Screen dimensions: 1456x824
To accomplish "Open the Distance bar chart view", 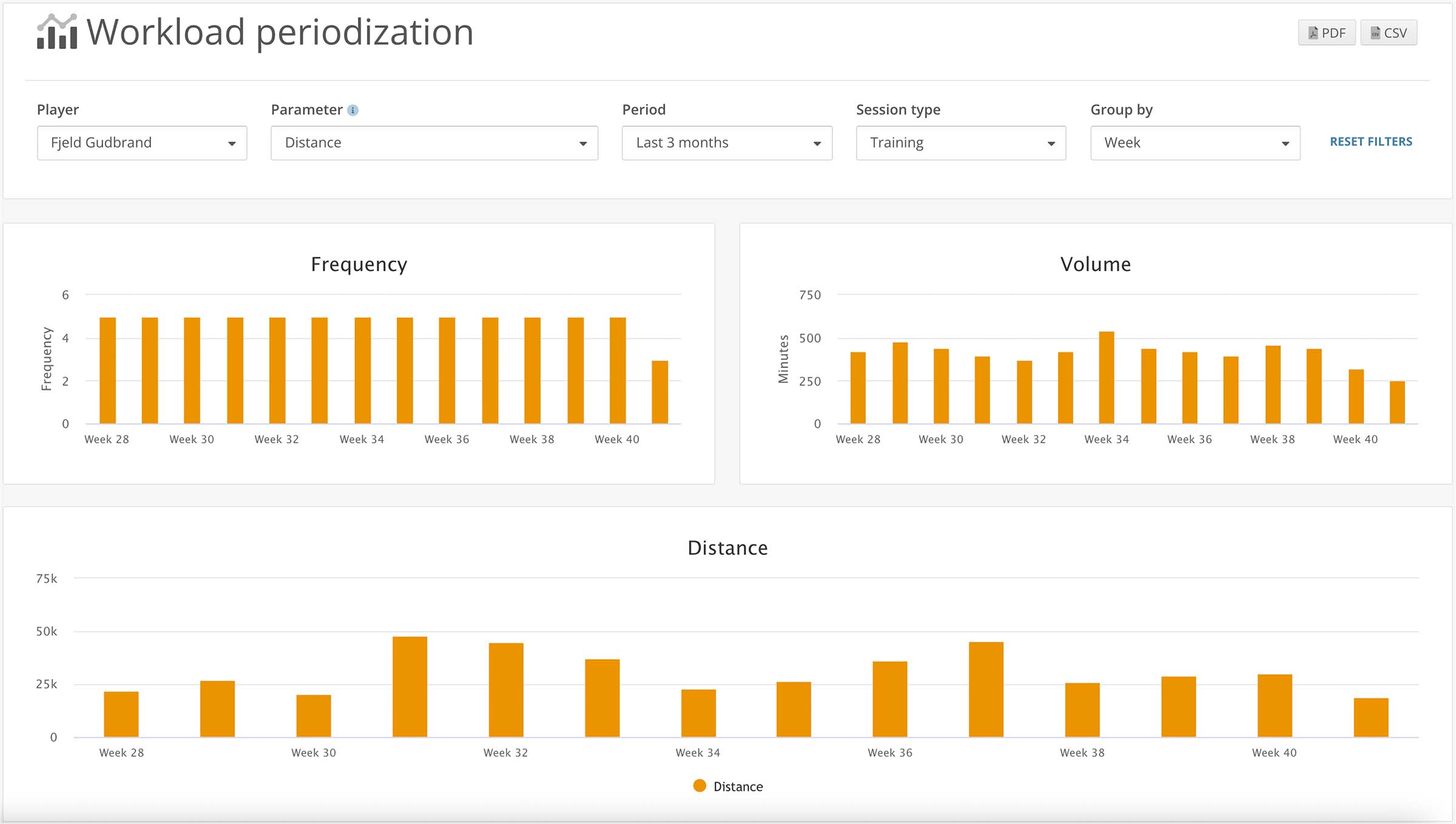I will pos(727,548).
